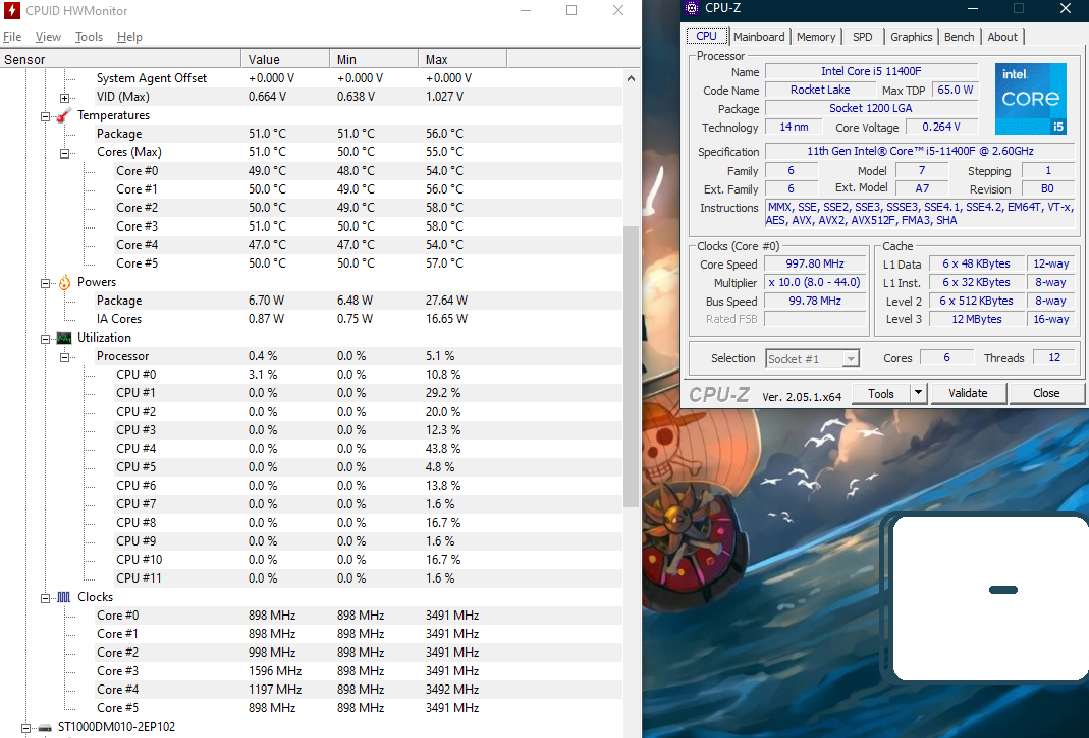Switch to the About tab in CPU-Z
Image resolution: width=1089 pixels, height=738 pixels.
[1002, 37]
